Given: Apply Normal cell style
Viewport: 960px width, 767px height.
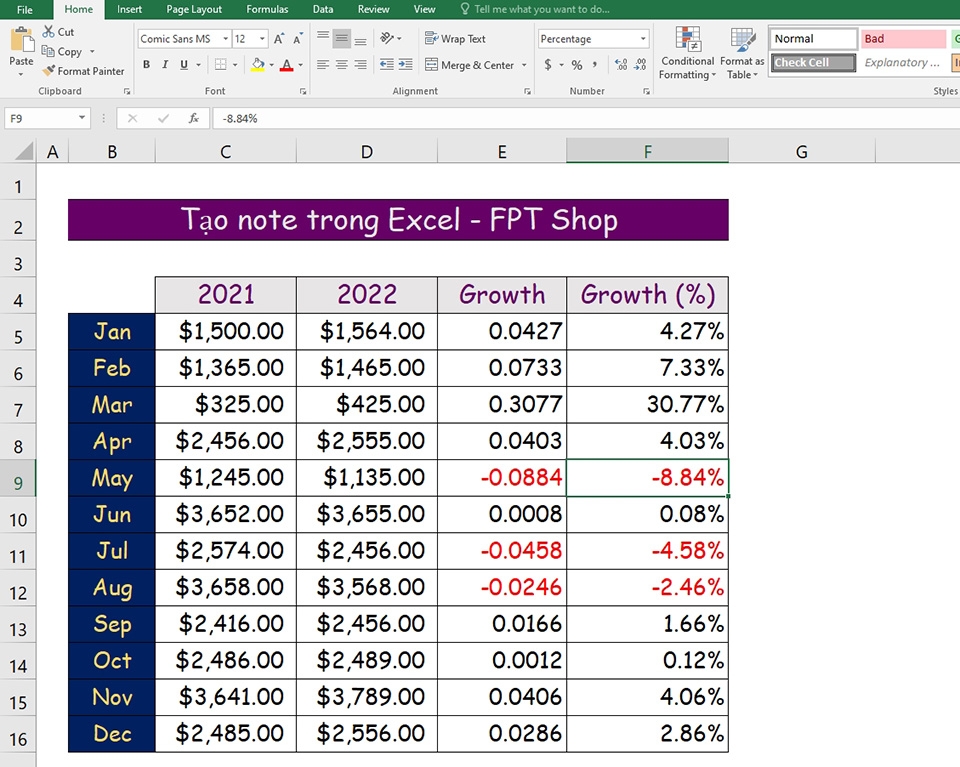Looking at the screenshot, I should (813, 39).
